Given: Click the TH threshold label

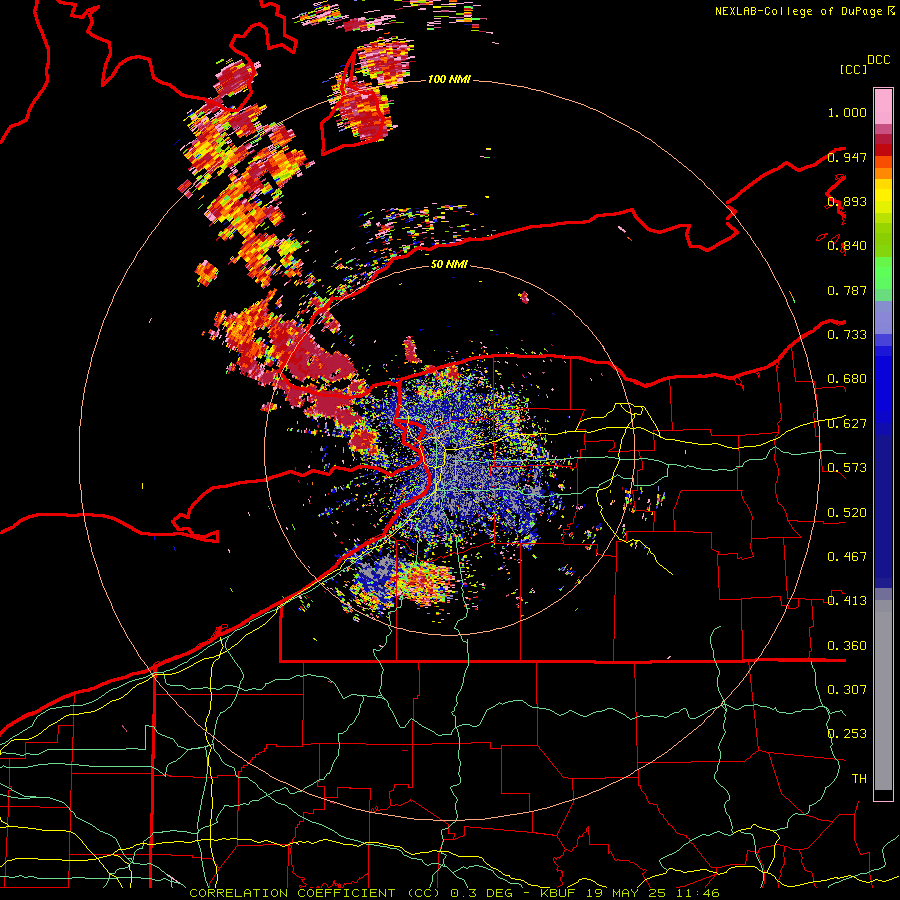Looking at the screenshot, I should tap(859, 779).
